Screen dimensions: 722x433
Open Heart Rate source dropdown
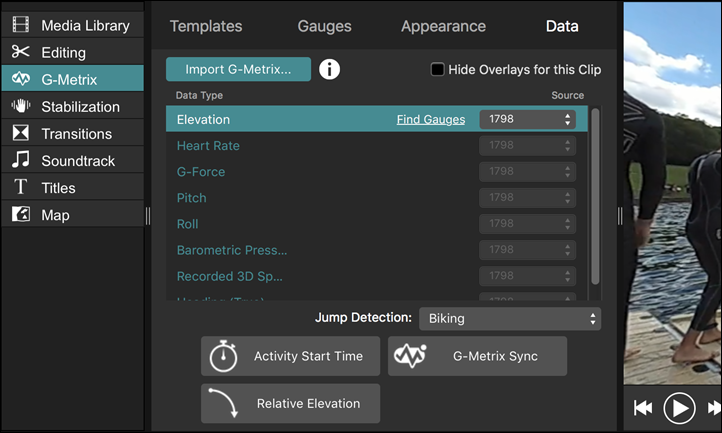[x=528, y=146]
